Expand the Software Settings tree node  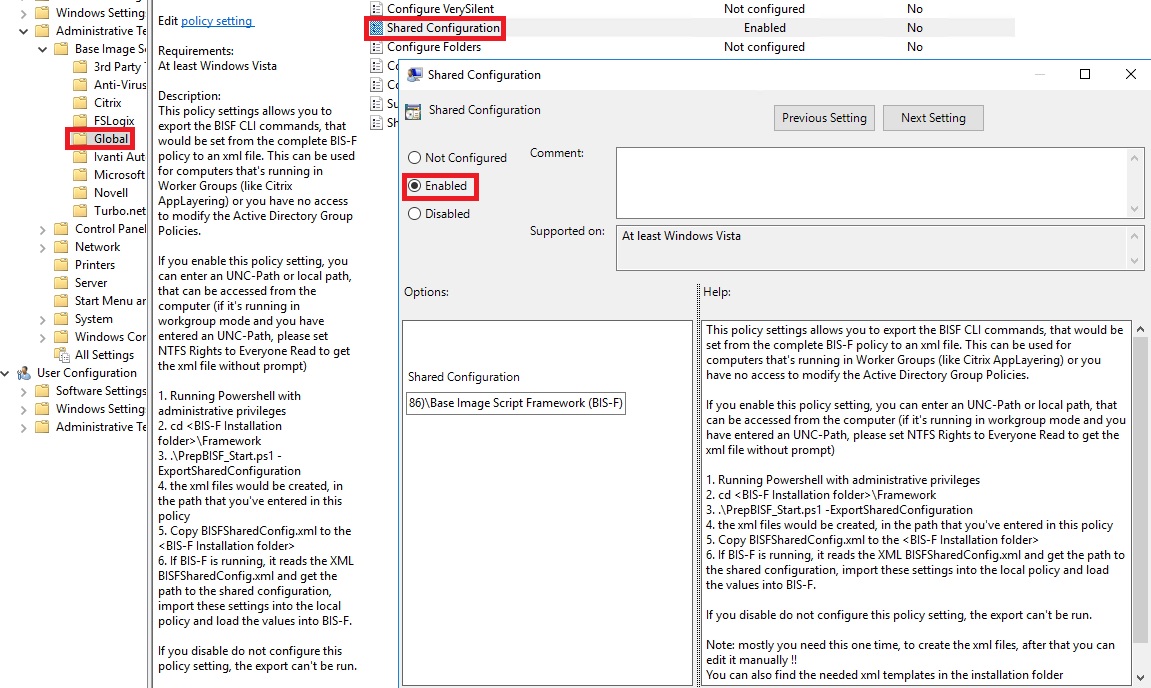tap(23, 391)
